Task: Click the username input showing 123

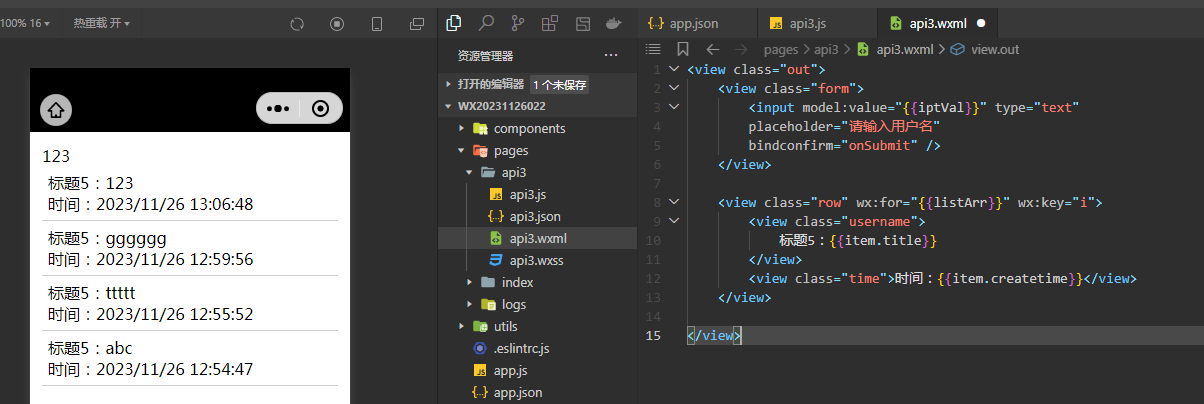Action: click(190, 156)
